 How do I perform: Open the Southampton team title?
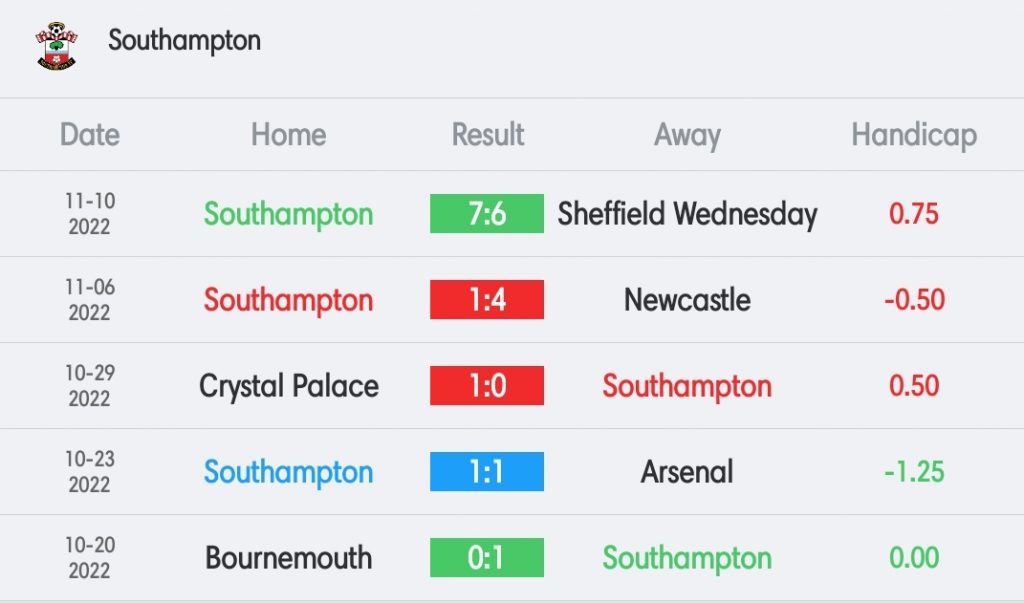click(184, 41)
